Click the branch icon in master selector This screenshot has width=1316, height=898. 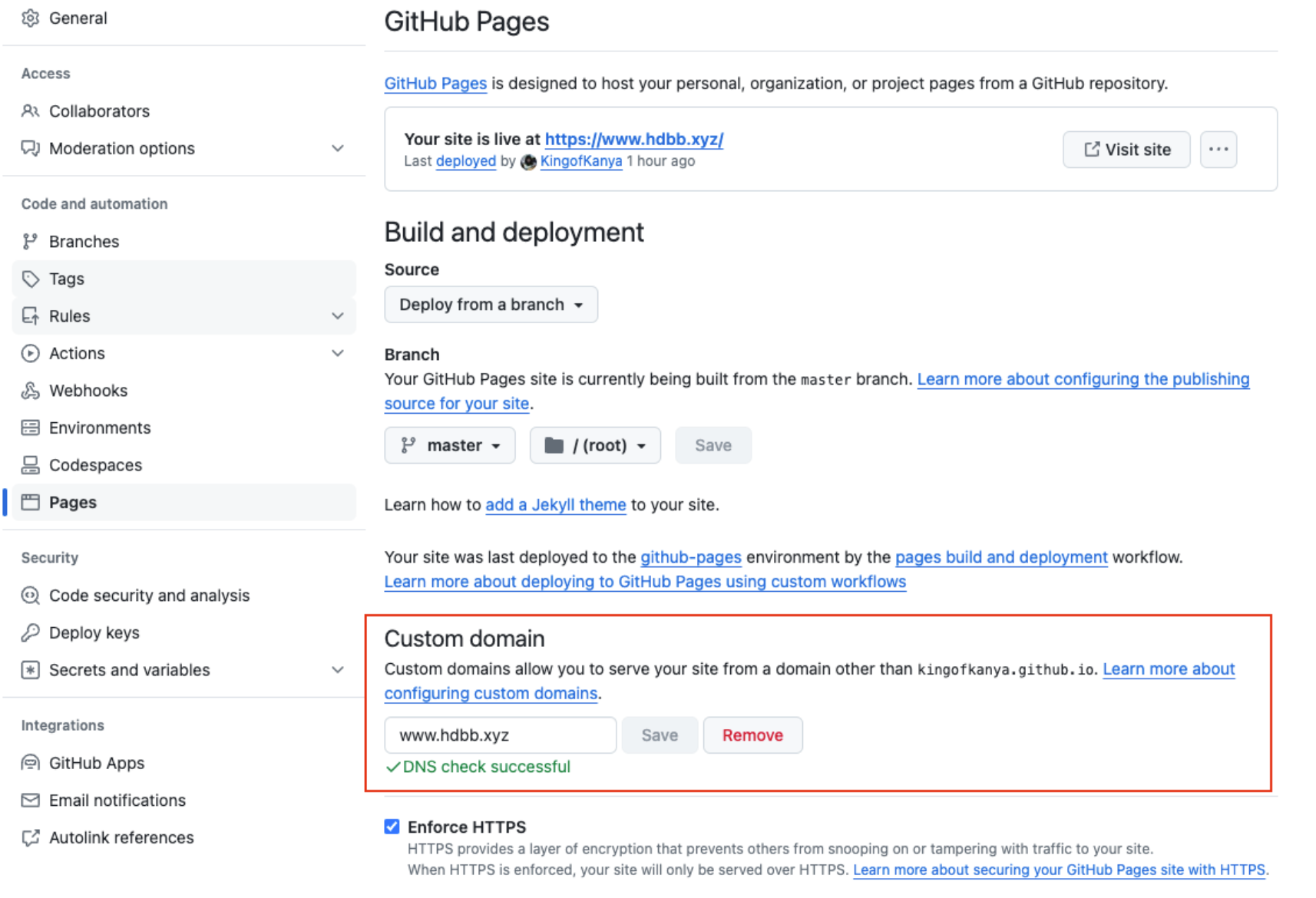[x=408, y=445]
